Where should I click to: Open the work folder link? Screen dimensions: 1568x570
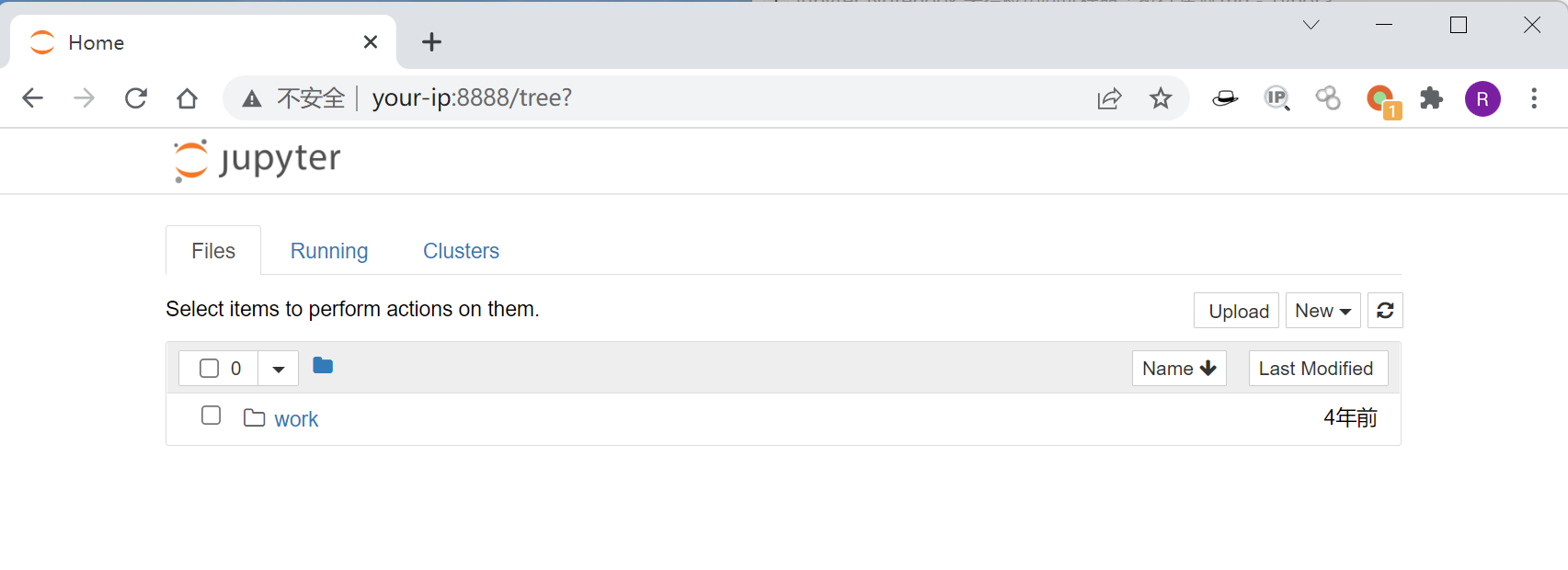[x=296, y=419]
